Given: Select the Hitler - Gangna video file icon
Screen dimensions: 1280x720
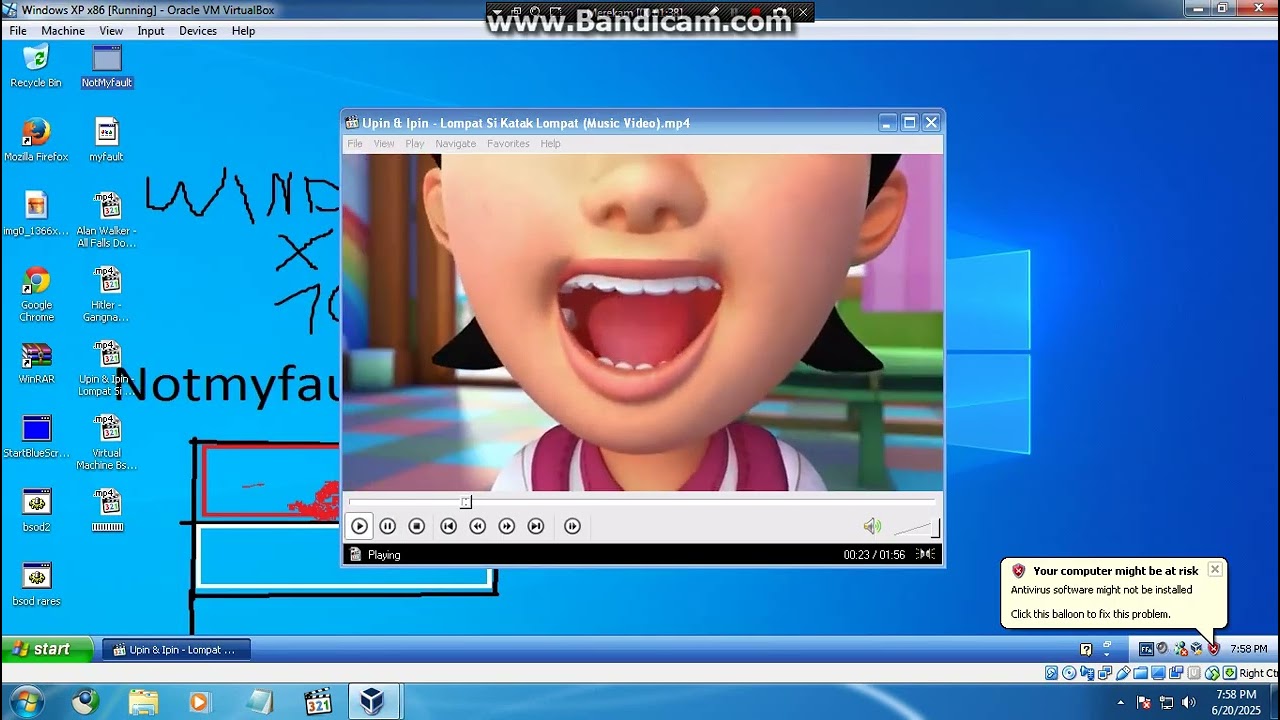Looking at the screenshot, I should [x=107, y=294].
